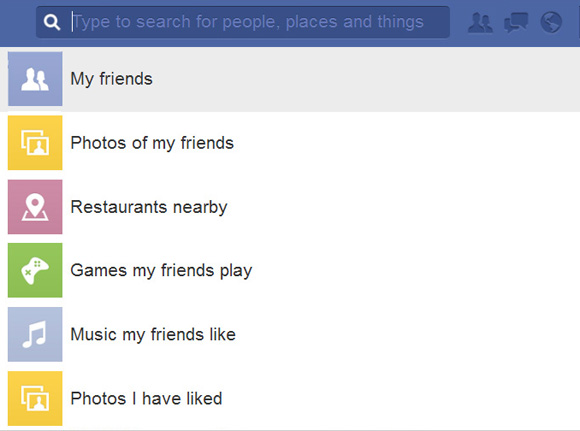Screen dimensions: 580x431
Task: Click yellow photo icon beside Photos of my friends
Action: [x=35, y=143]
